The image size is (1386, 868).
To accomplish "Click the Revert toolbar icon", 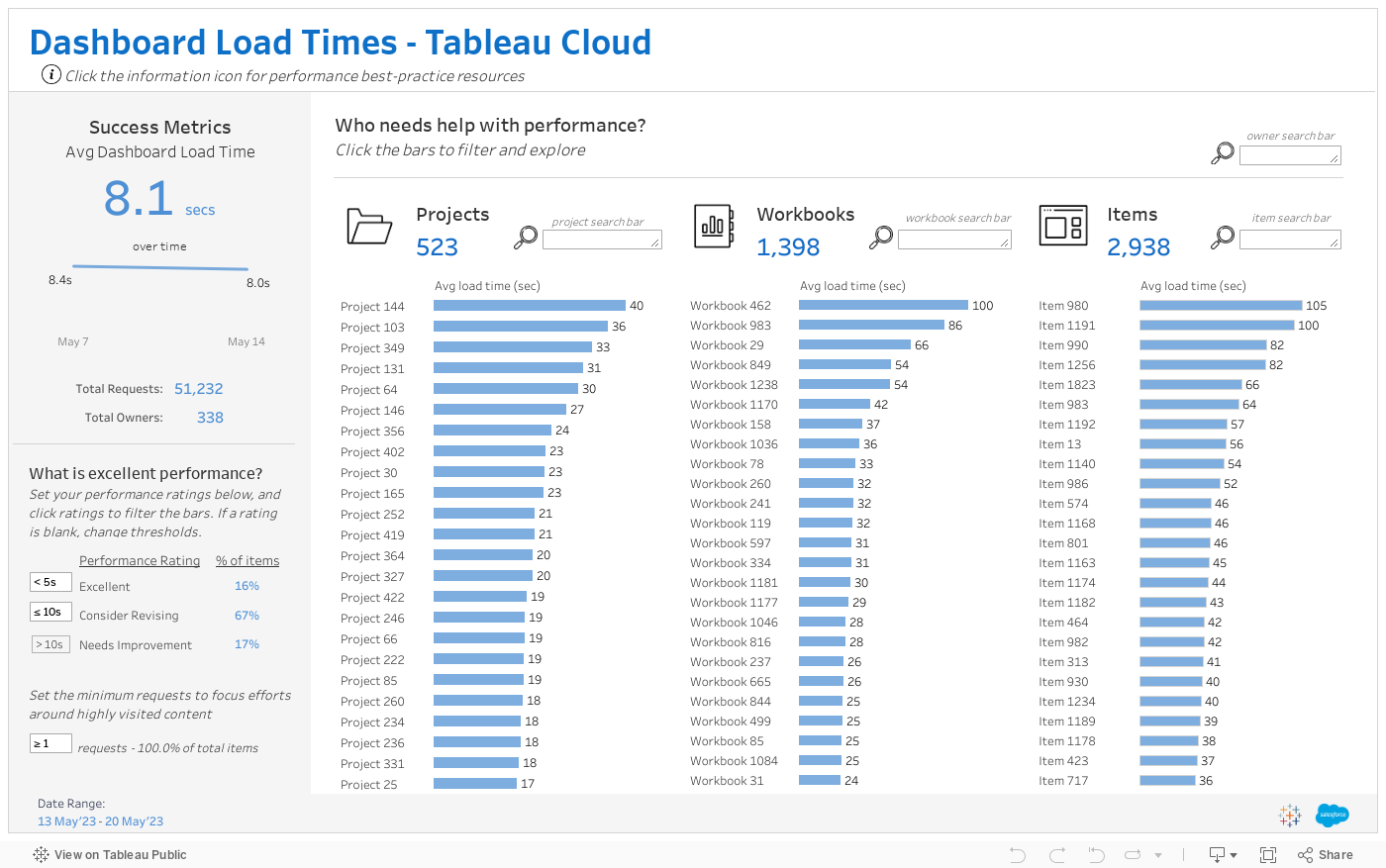I will (x=1096, y=854).
